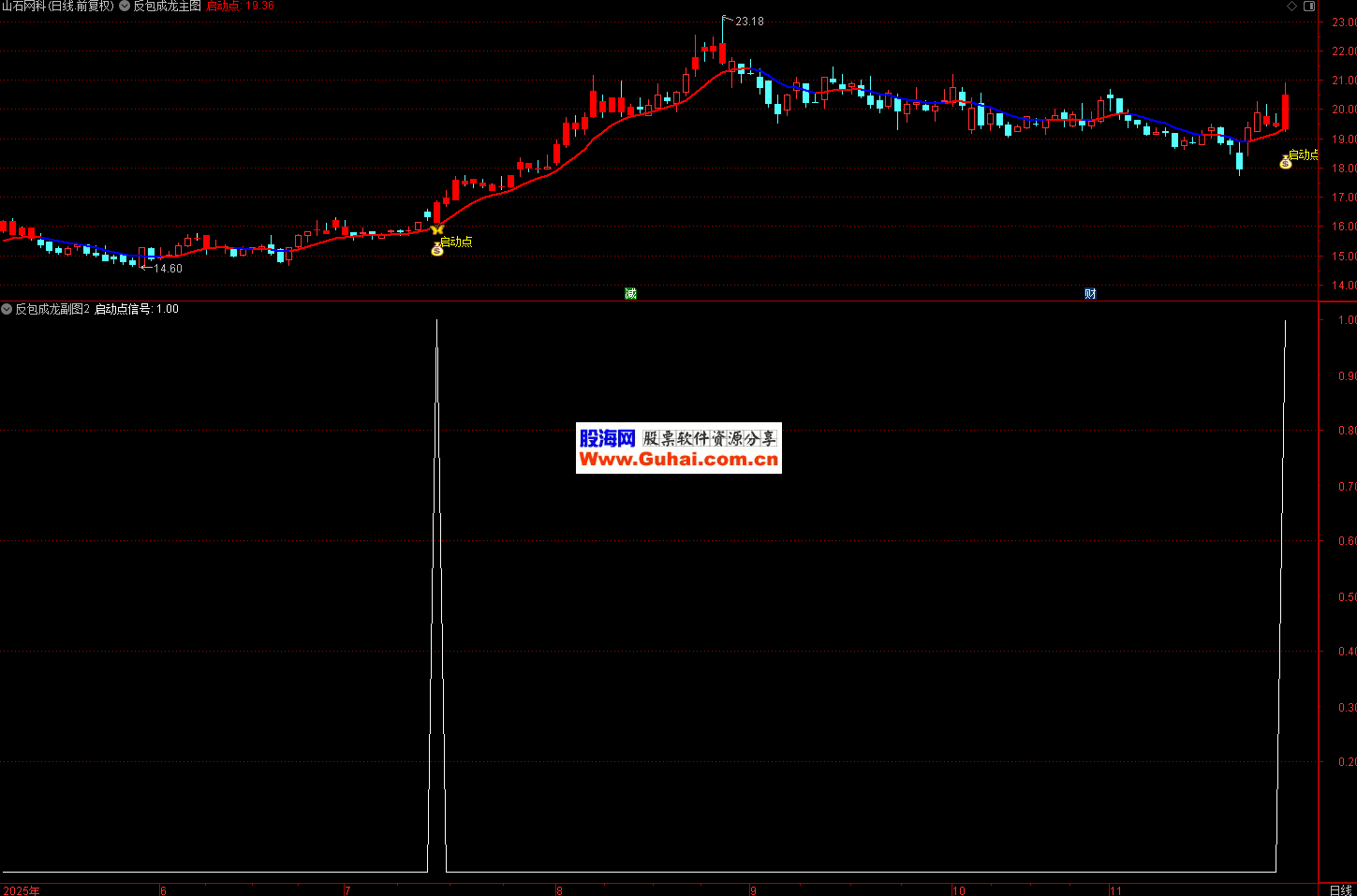
Task: Open the Www.Guhai.com.cn watermark link
Action: click(678, 460)
